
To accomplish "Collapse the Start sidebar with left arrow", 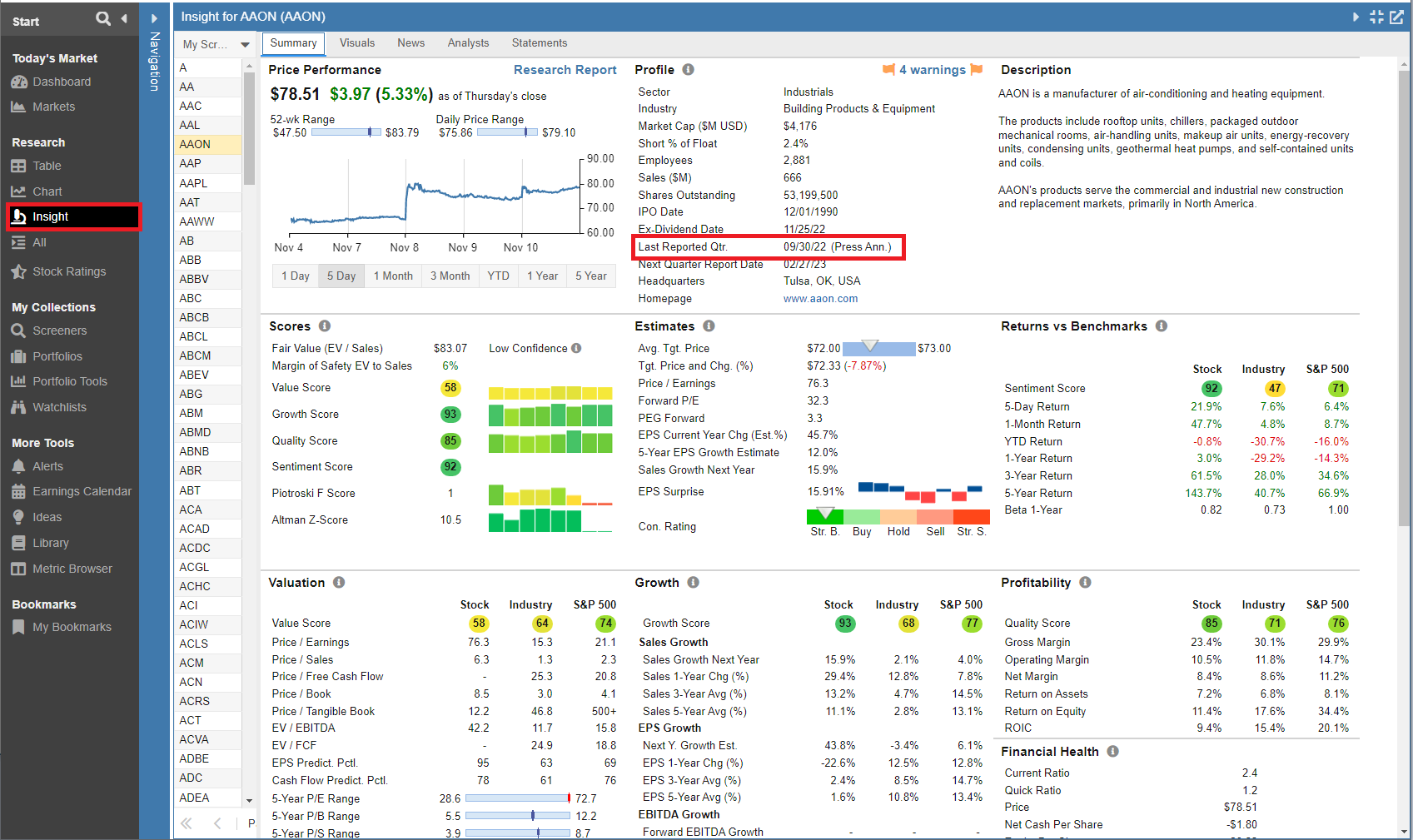I will 124,18.
